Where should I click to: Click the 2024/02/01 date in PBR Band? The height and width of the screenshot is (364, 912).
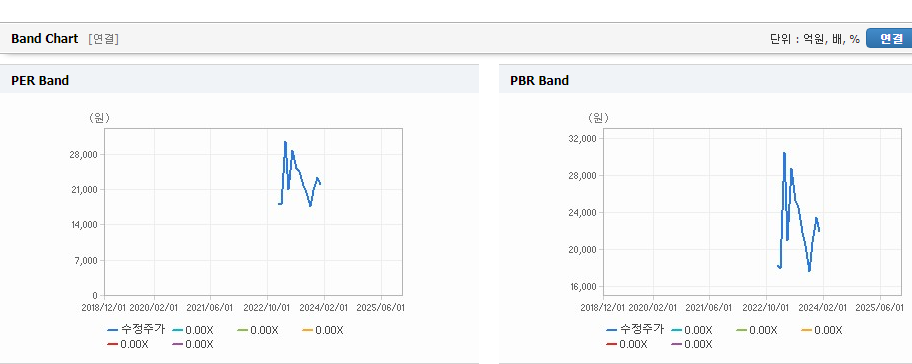(824, 307)
